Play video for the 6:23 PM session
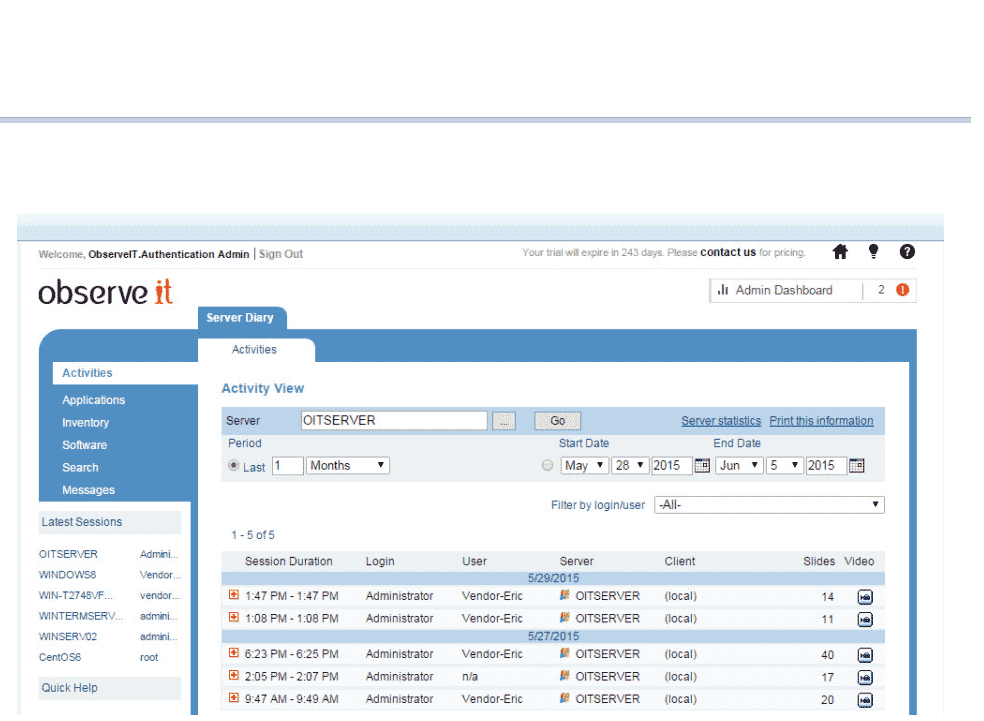Viewport: 984px width, 721px height. 865,655
